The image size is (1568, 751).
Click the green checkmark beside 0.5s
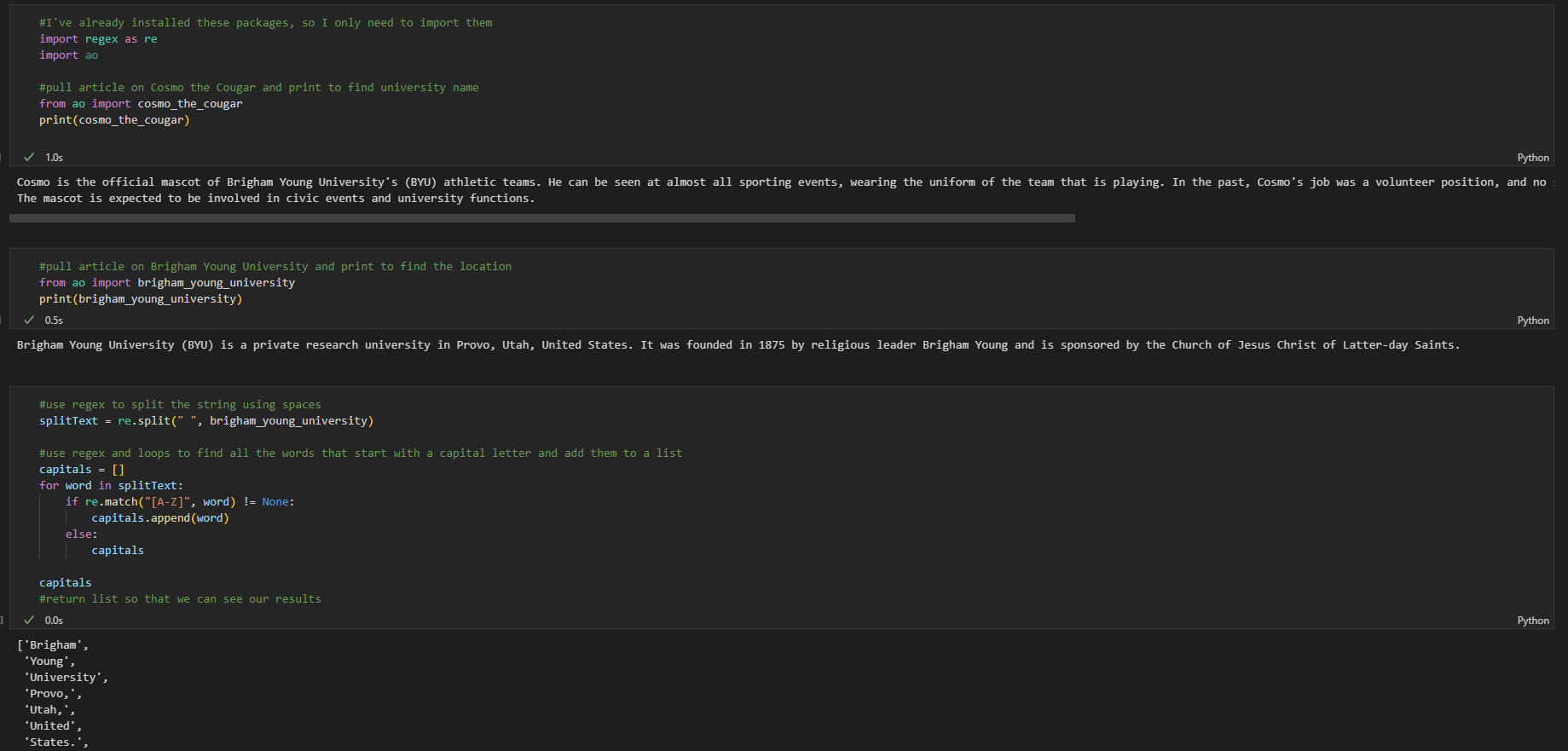tap(29, 320)
